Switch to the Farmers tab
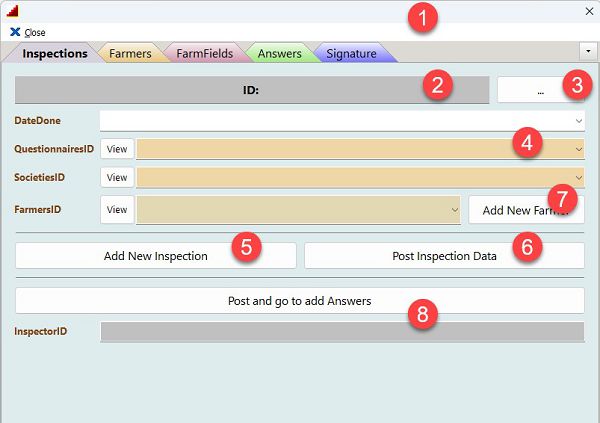 click(x=130, y=53)
